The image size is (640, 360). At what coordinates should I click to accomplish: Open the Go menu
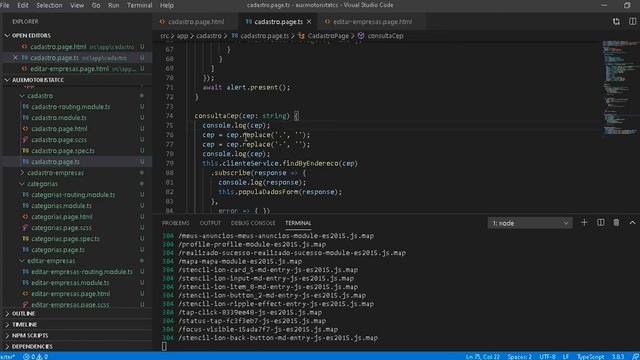(96, 5)
